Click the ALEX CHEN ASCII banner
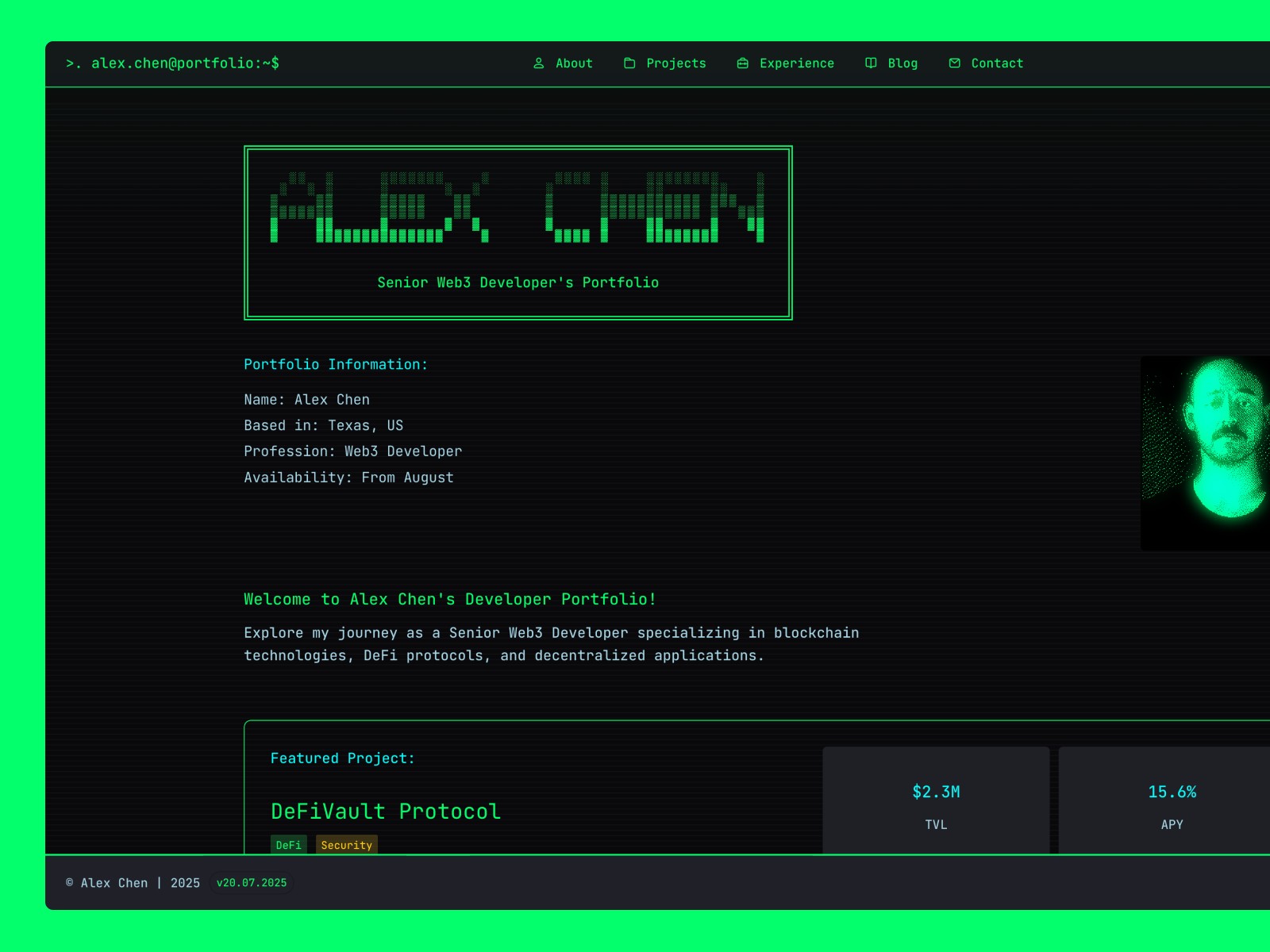The width and height of the screenshot is (1270, 952). 518,208
